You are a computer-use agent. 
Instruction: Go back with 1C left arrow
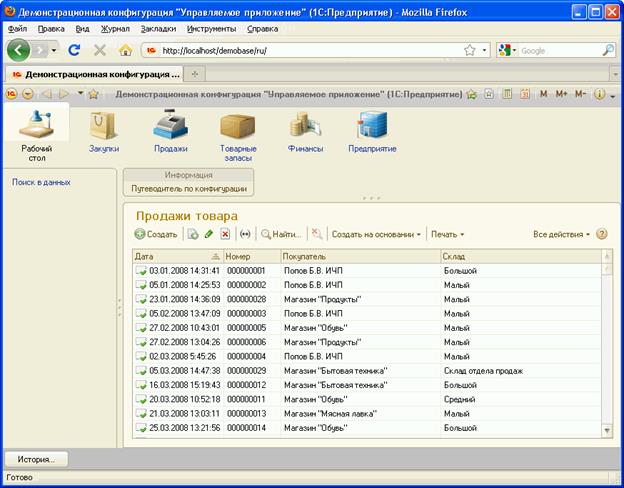(47, 94)
